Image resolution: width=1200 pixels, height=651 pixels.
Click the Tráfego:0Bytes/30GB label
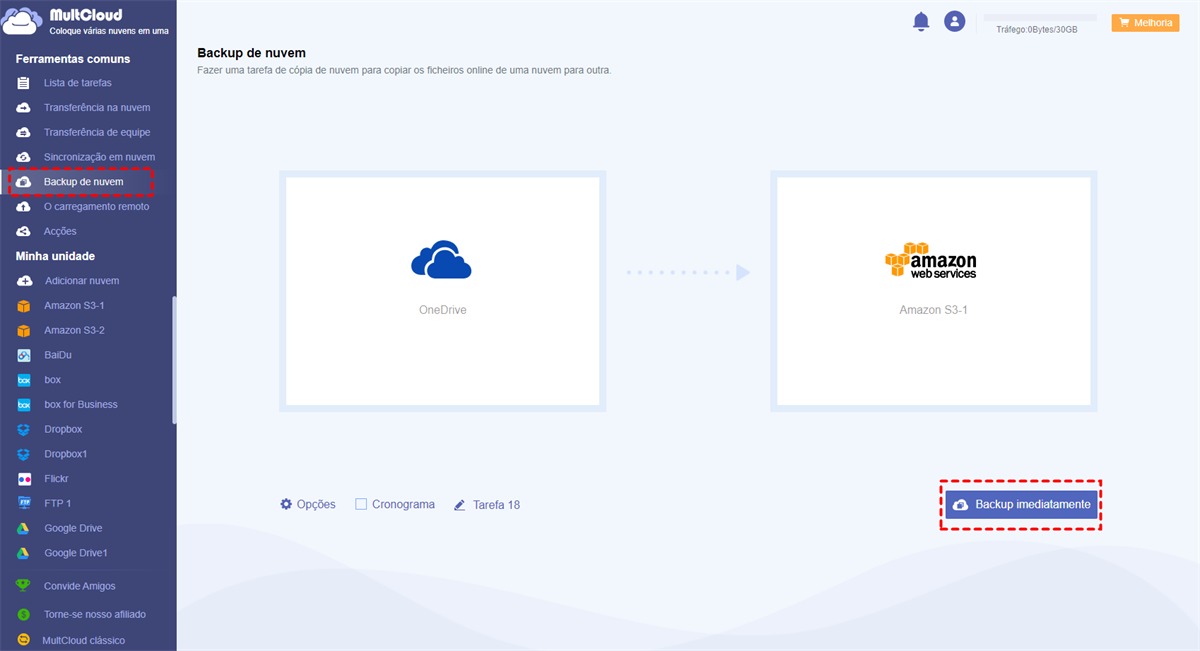[x=1037, y=30]
